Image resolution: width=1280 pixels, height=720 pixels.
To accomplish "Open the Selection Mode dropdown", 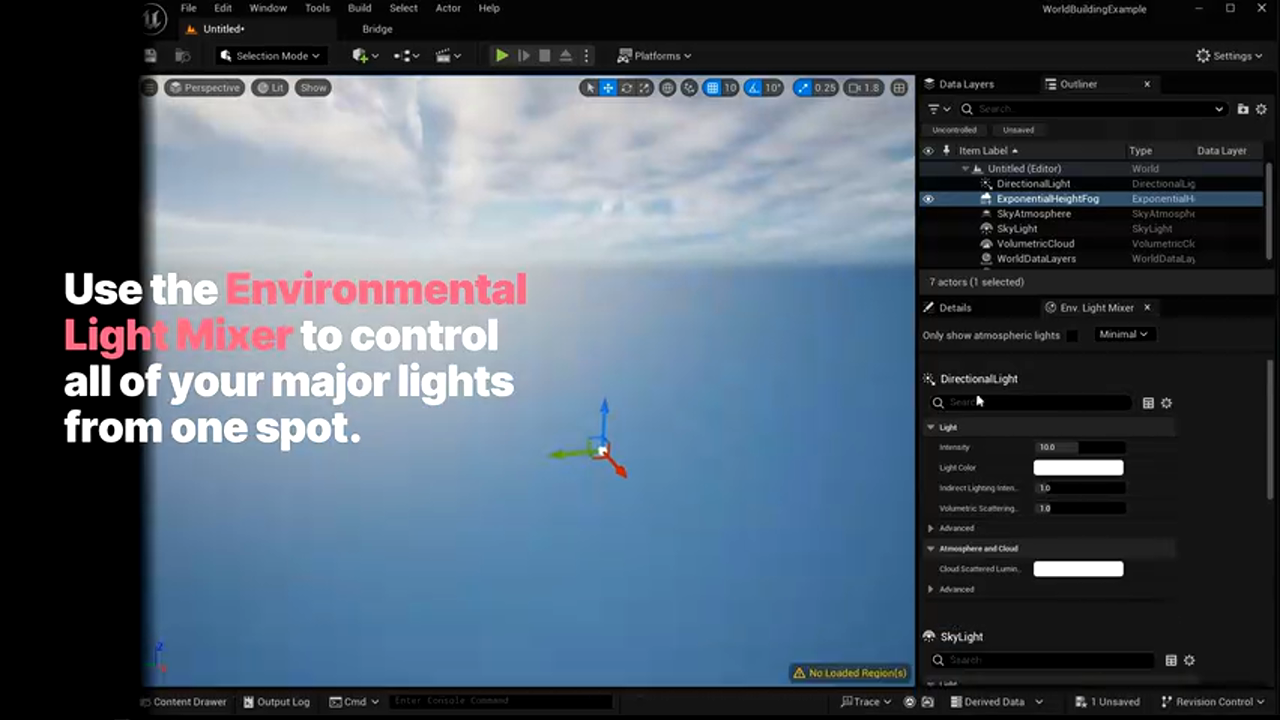I will [270, 56].
